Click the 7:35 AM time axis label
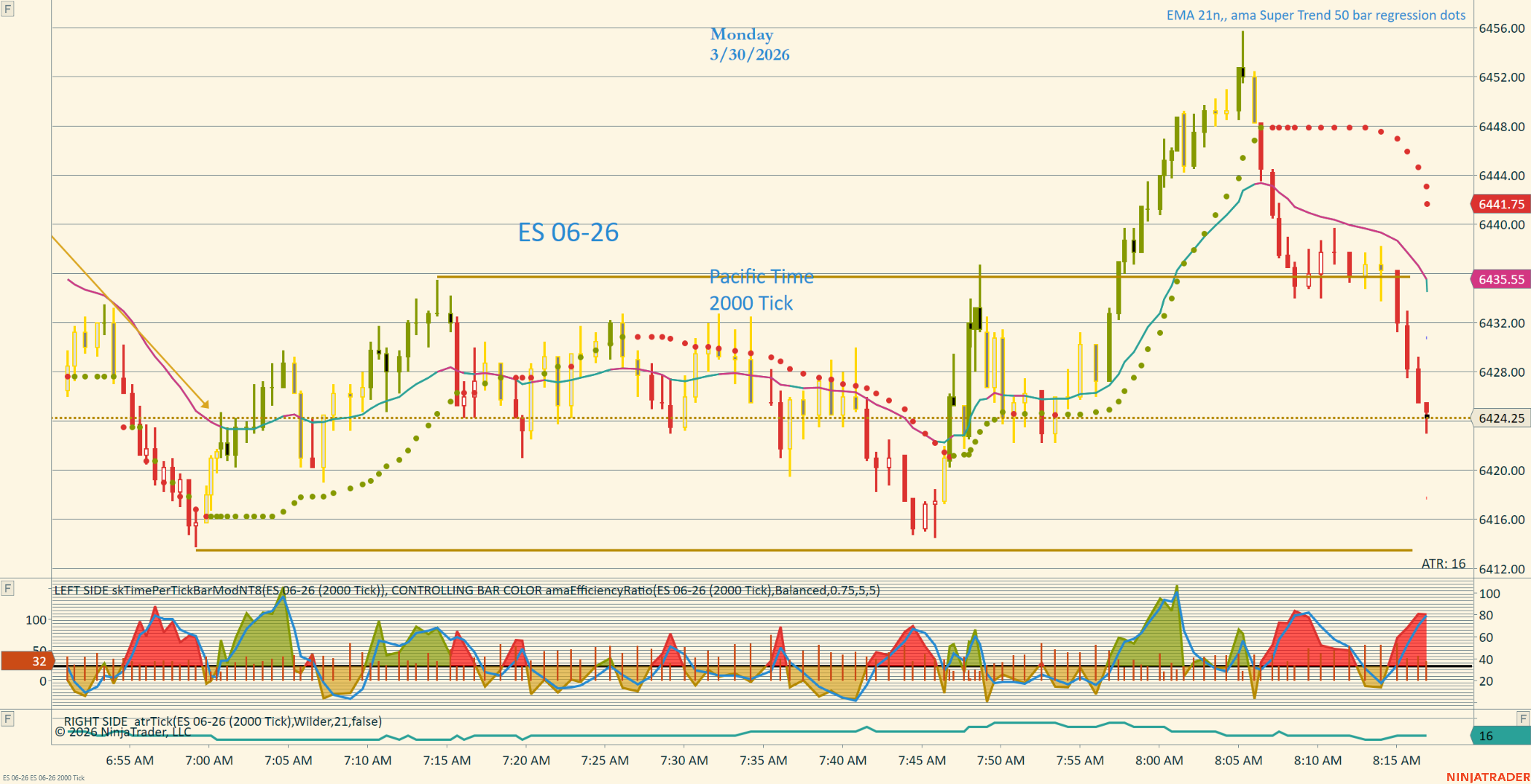This screenshot has height=784, width=1531. (764, 761)
